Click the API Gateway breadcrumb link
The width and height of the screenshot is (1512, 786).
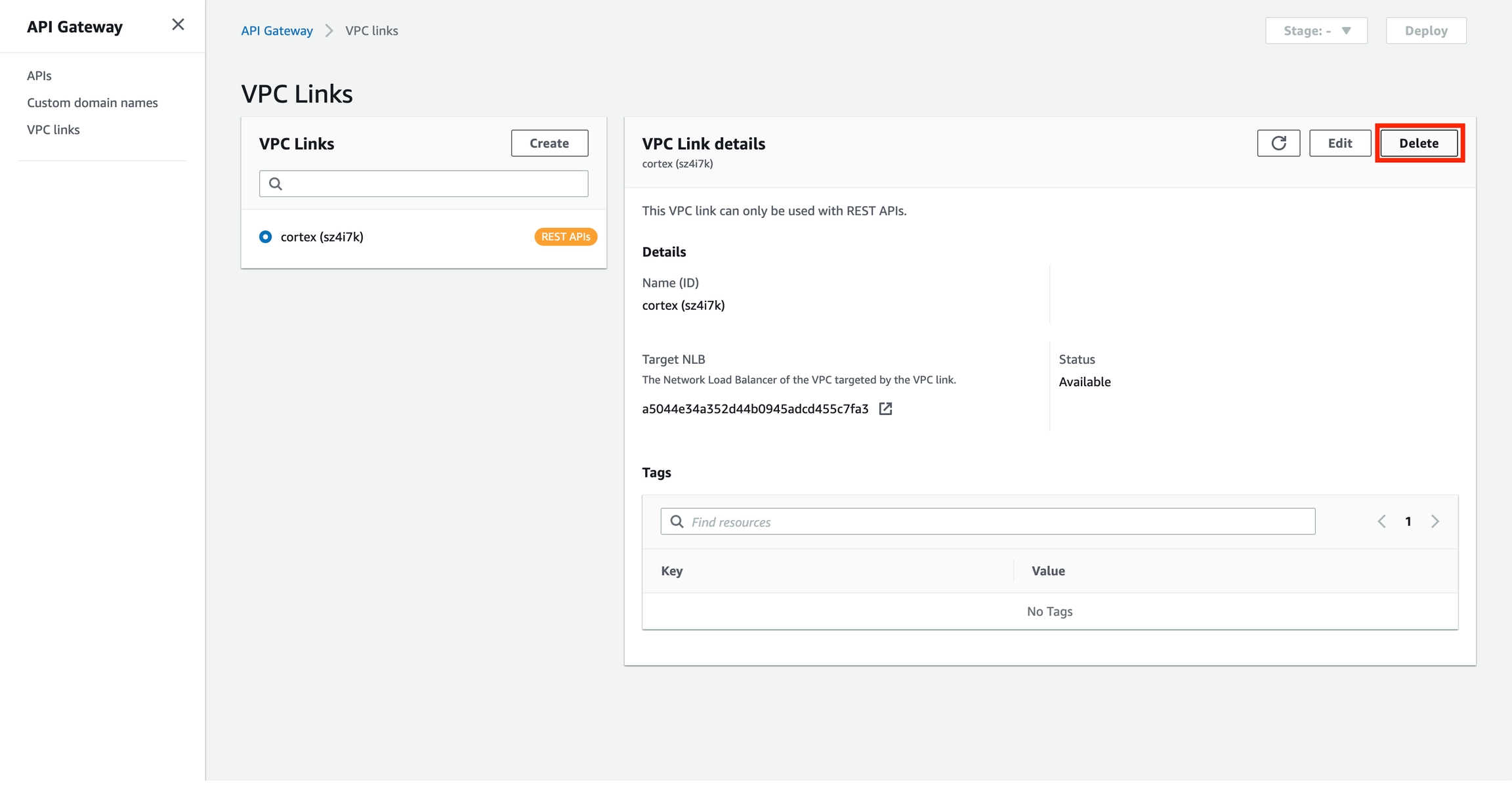point(276,31)
